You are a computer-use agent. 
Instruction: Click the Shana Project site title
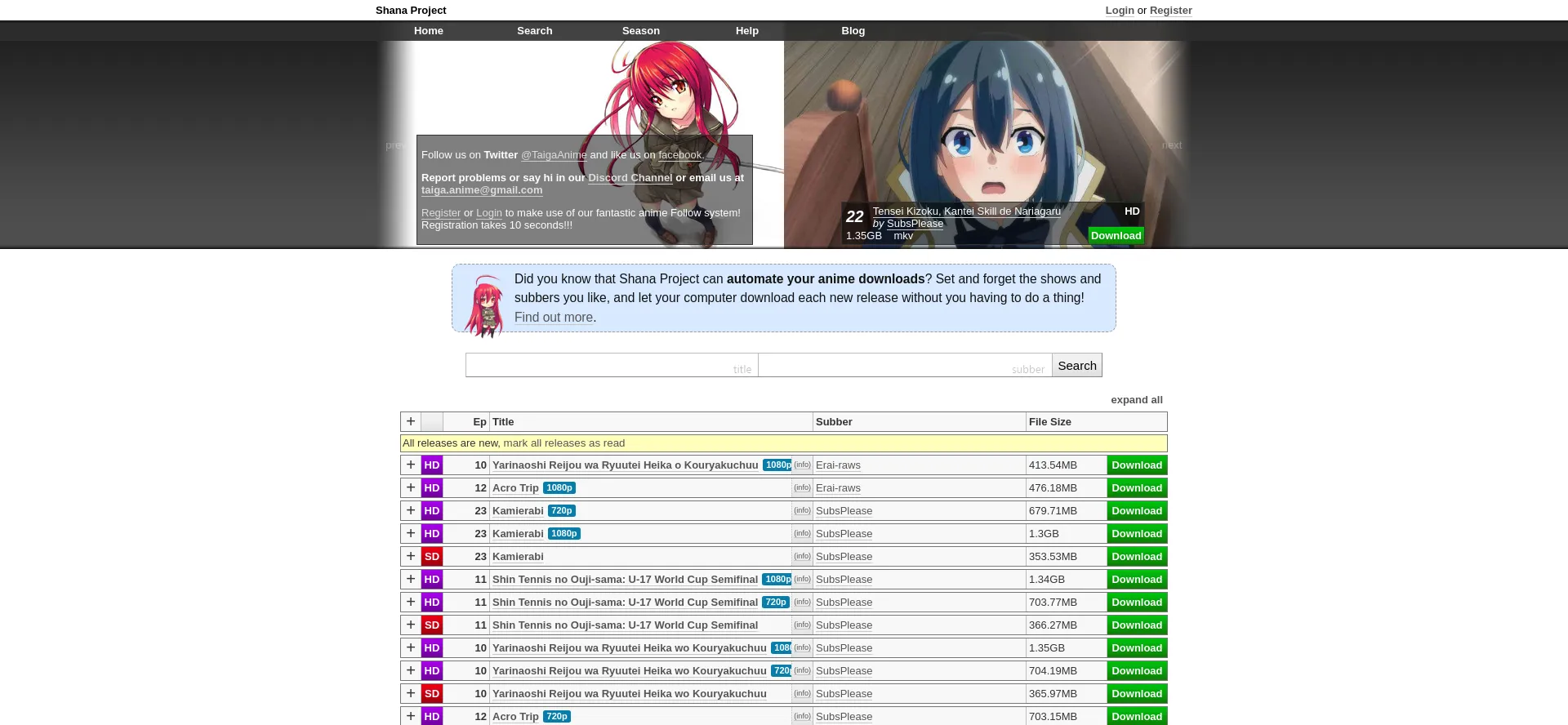pyautogui.click(x=411, y=10)
